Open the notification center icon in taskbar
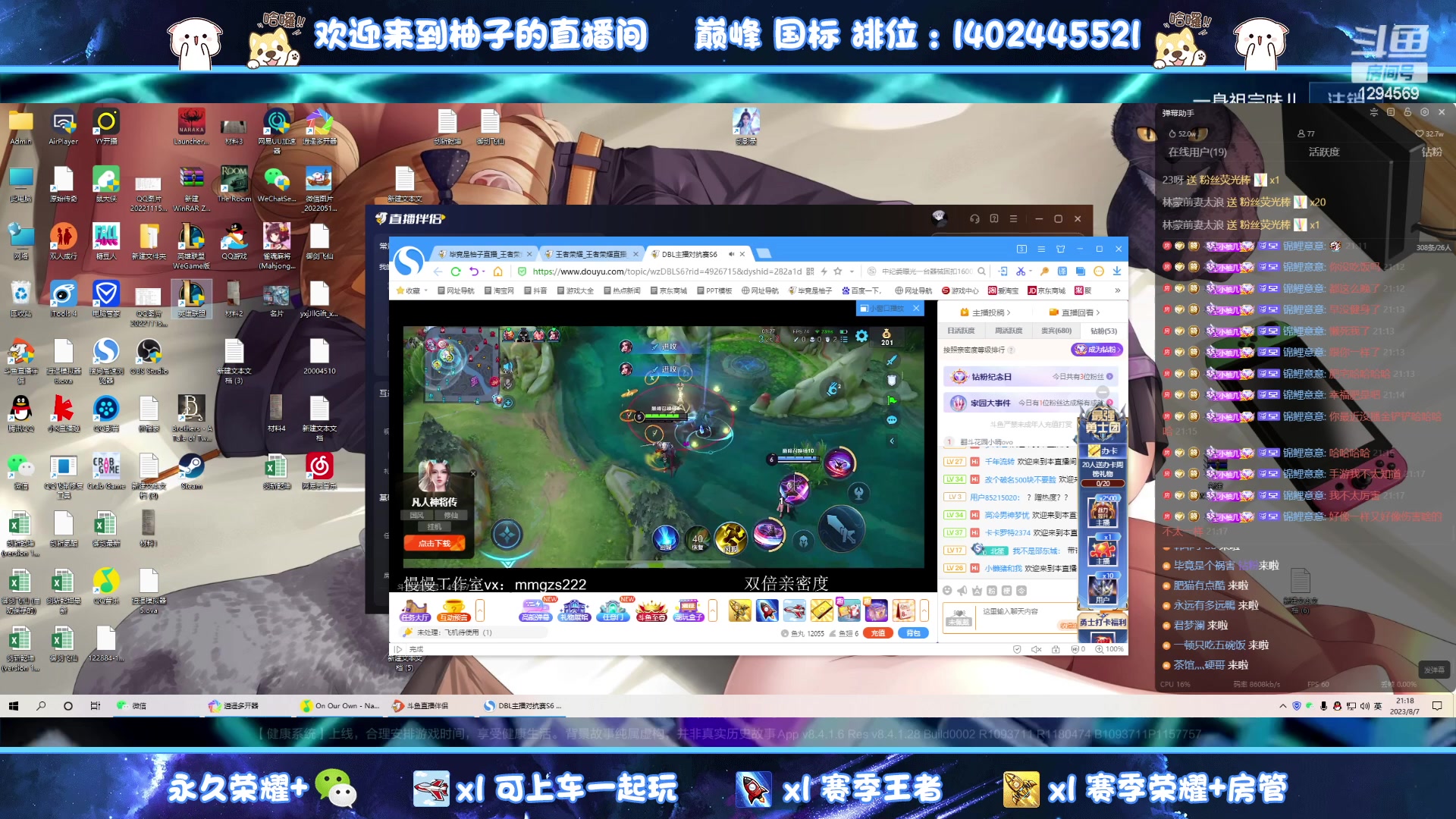This screenshot has height=819, width=1456. tap(1437, 705)
